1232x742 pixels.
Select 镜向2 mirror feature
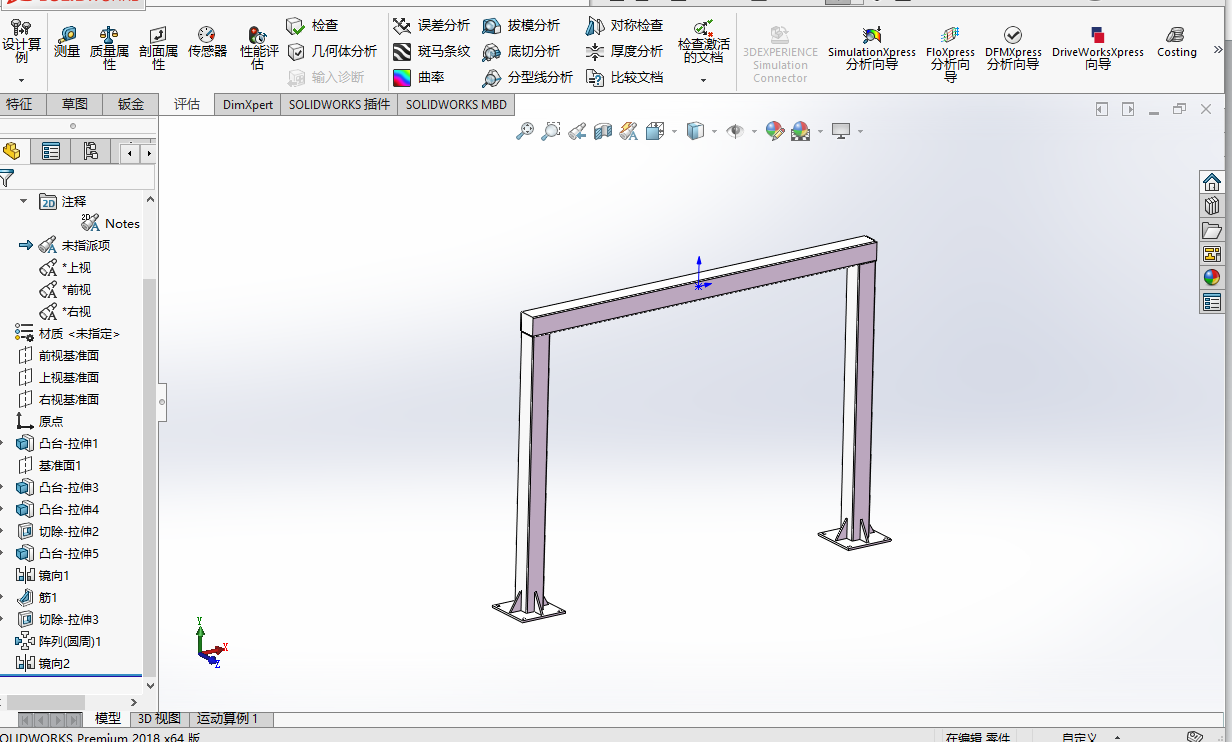(x=43, y=663)
